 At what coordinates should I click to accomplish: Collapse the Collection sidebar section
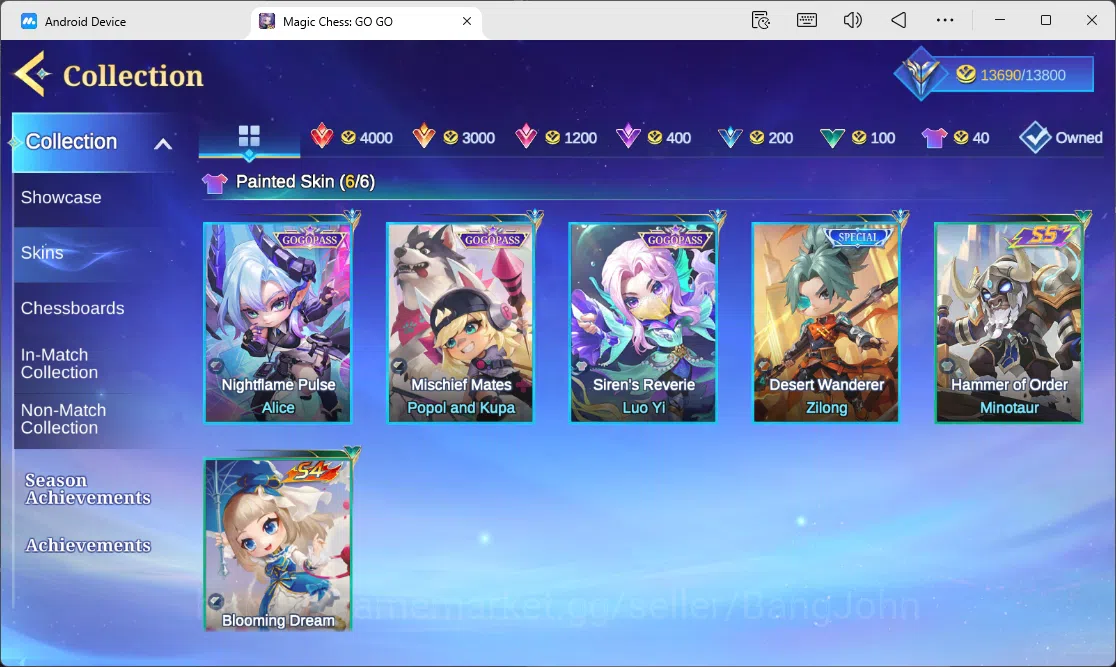click(163, 144)
